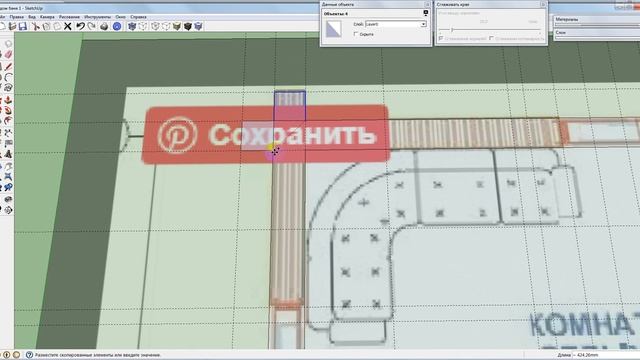Switch to Shaded with Textures dark cube icon

pyautogui.click(x=188, y=27)
